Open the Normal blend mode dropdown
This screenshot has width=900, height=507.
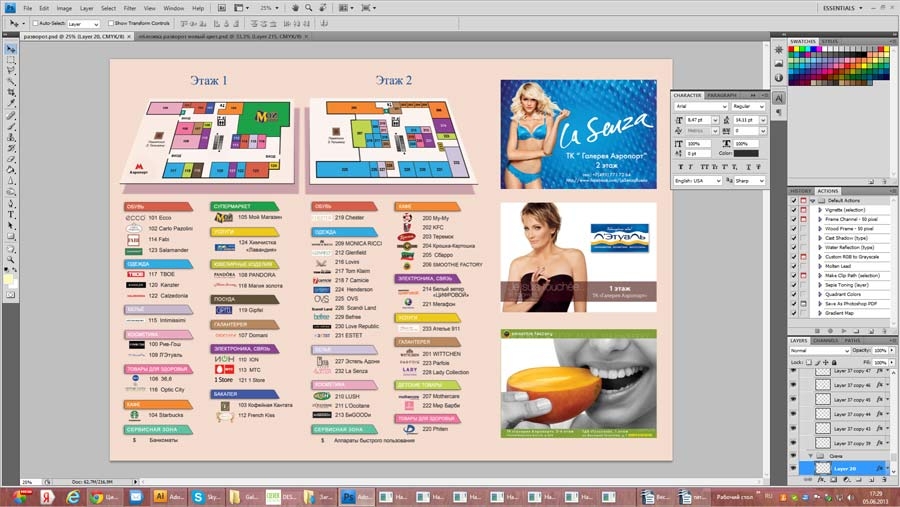pyautogui.click(x=820, y=350)
